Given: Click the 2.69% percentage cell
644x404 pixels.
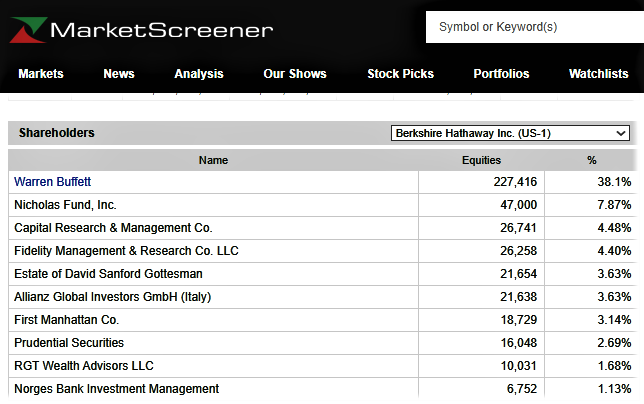Looking at the screenshot, I should coord(614,343).
